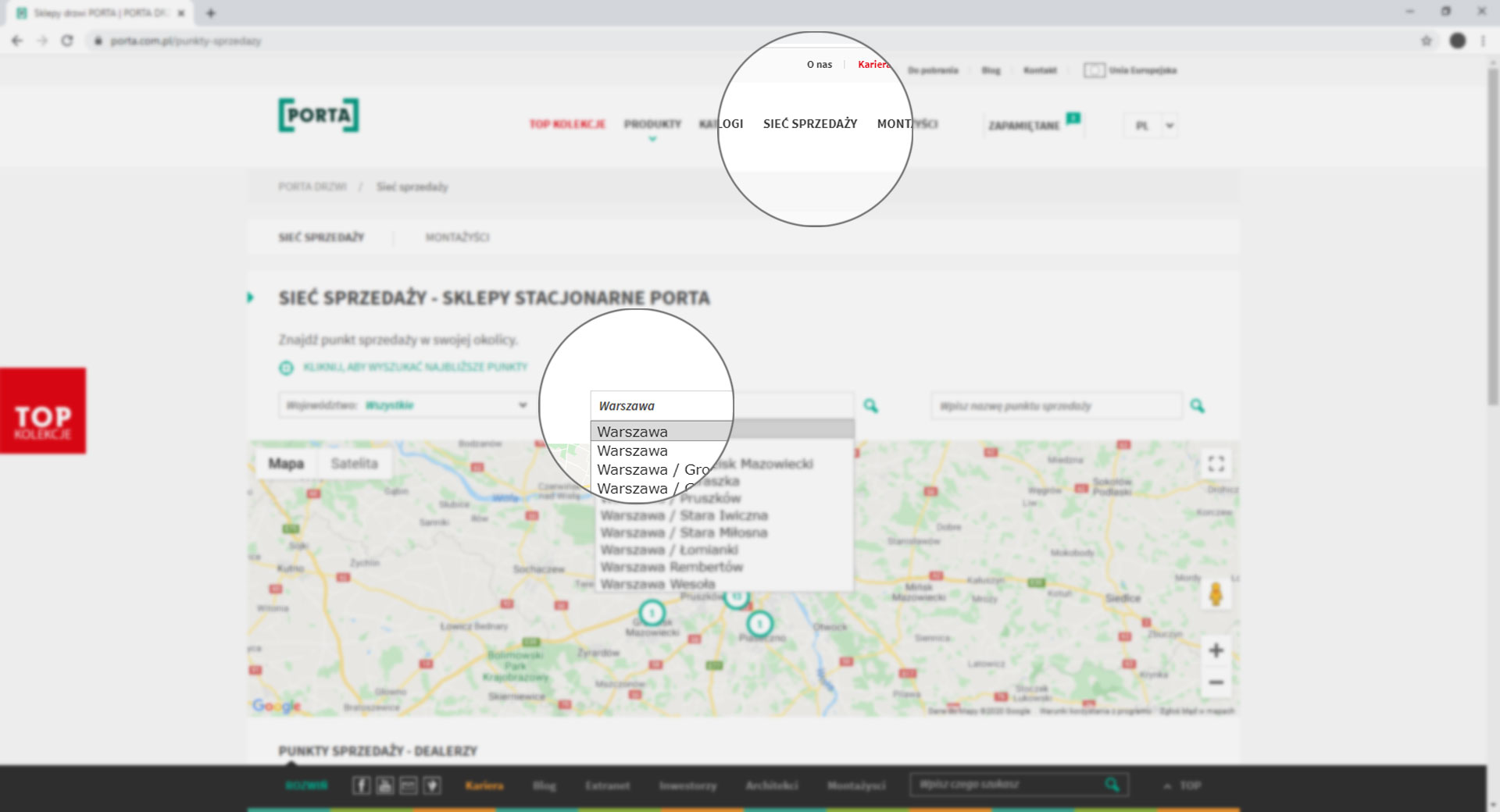Click KLIKNIJ, ABY WYSZUKAĆ NAJBLIŻSZE PUNKTY link
This screenshot has width=1500, height=812.
[x=416, y=367]
